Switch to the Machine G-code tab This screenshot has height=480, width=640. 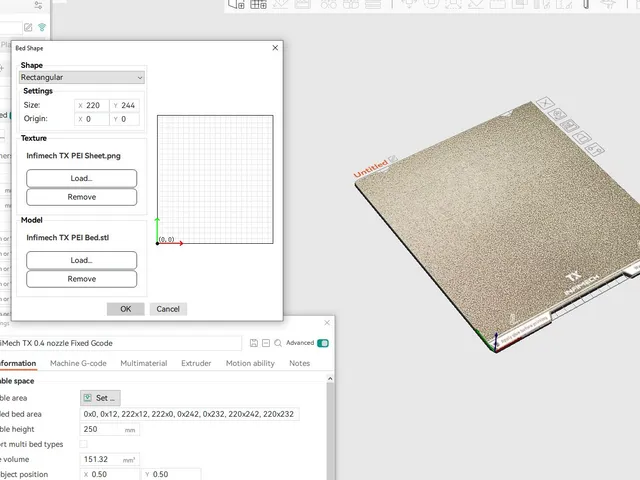coord(78,363)
